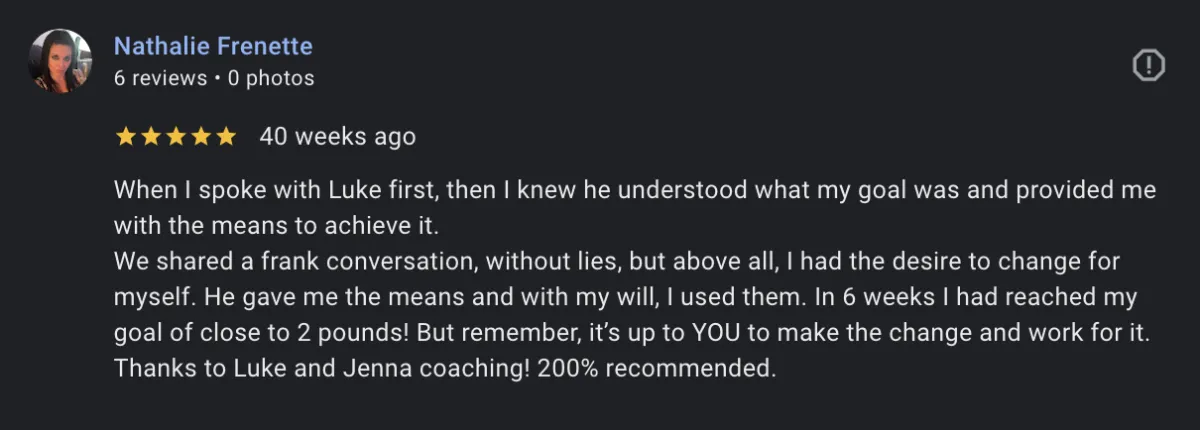Click the fourth gold rating star
This screenshot has height=430, width=1200.
(x=201, y=136)
